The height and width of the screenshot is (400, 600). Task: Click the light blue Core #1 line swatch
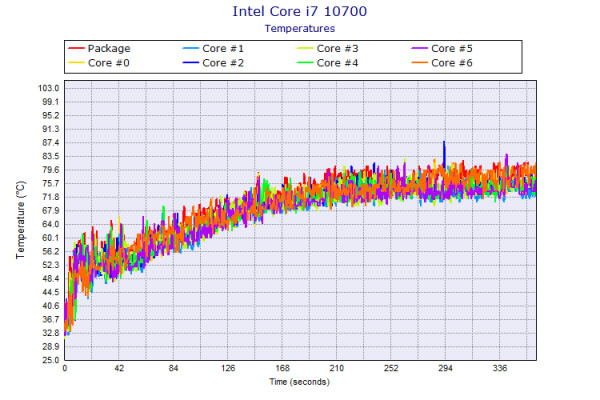191,49
